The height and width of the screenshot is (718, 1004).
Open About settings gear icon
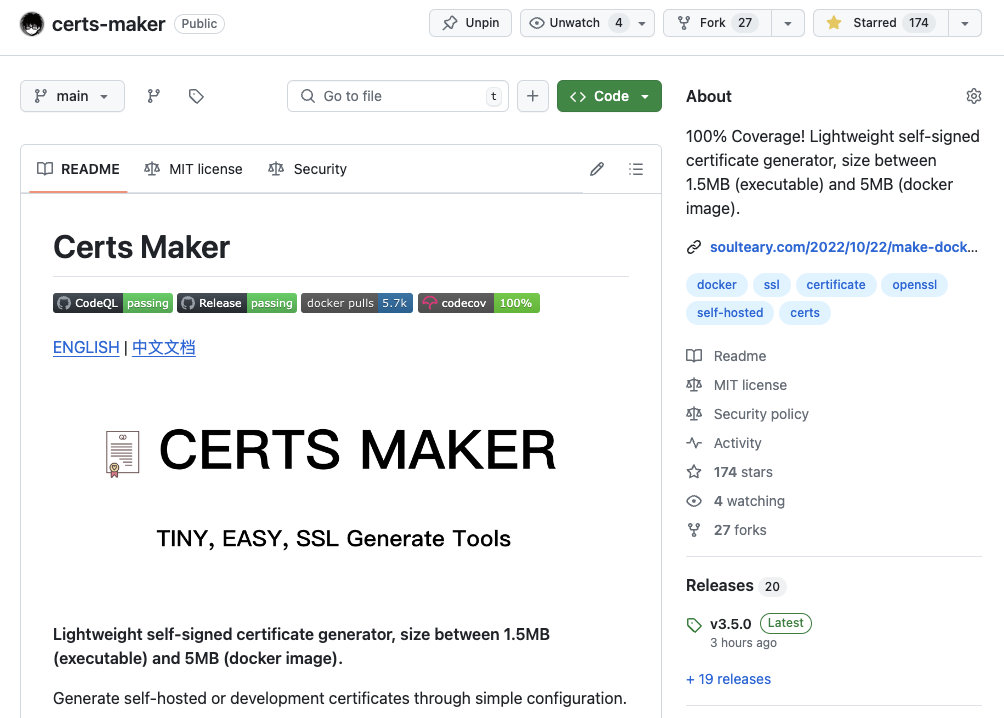tap(973, 96)
